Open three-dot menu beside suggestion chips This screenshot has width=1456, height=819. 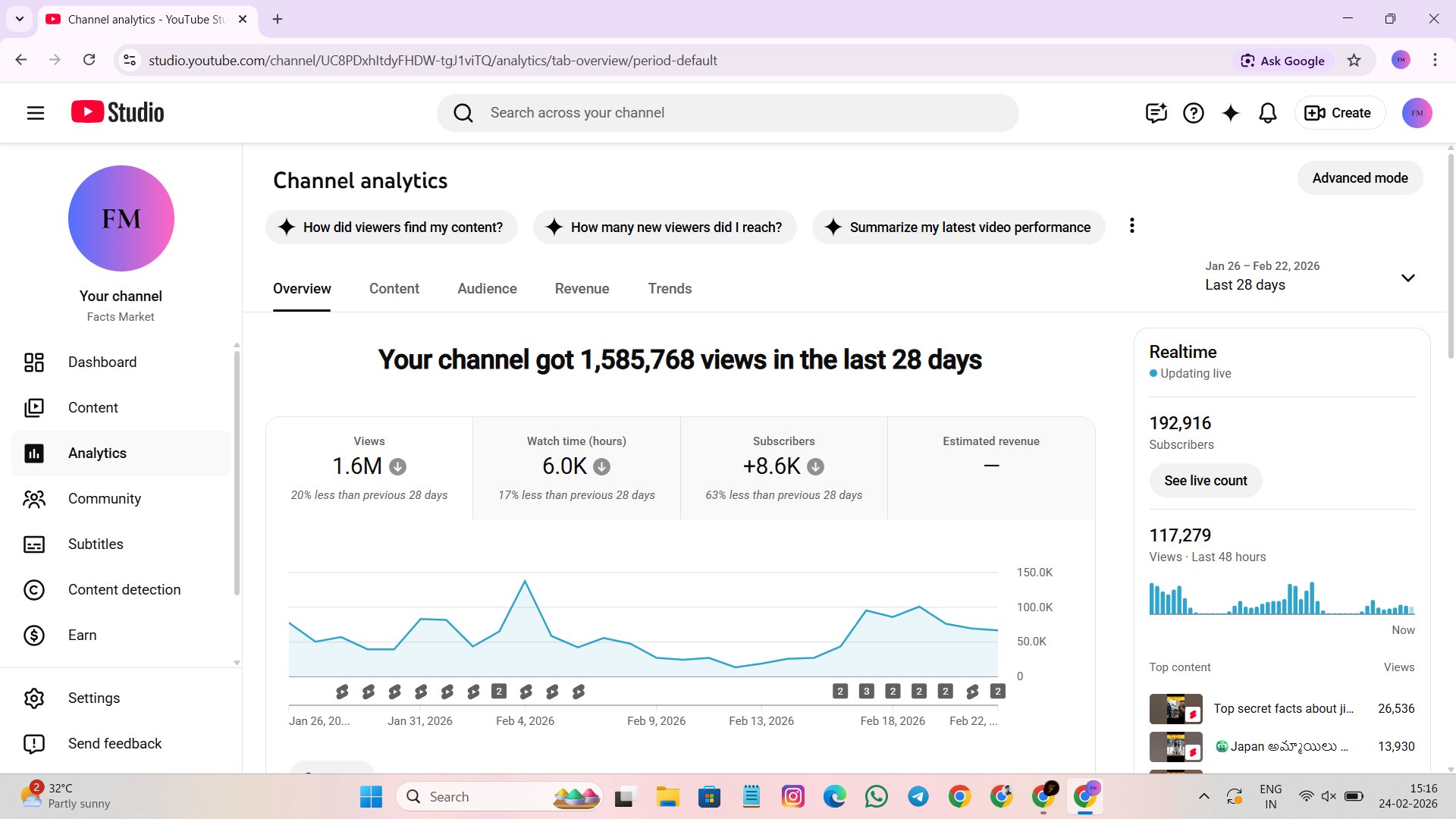point(1131,226)
